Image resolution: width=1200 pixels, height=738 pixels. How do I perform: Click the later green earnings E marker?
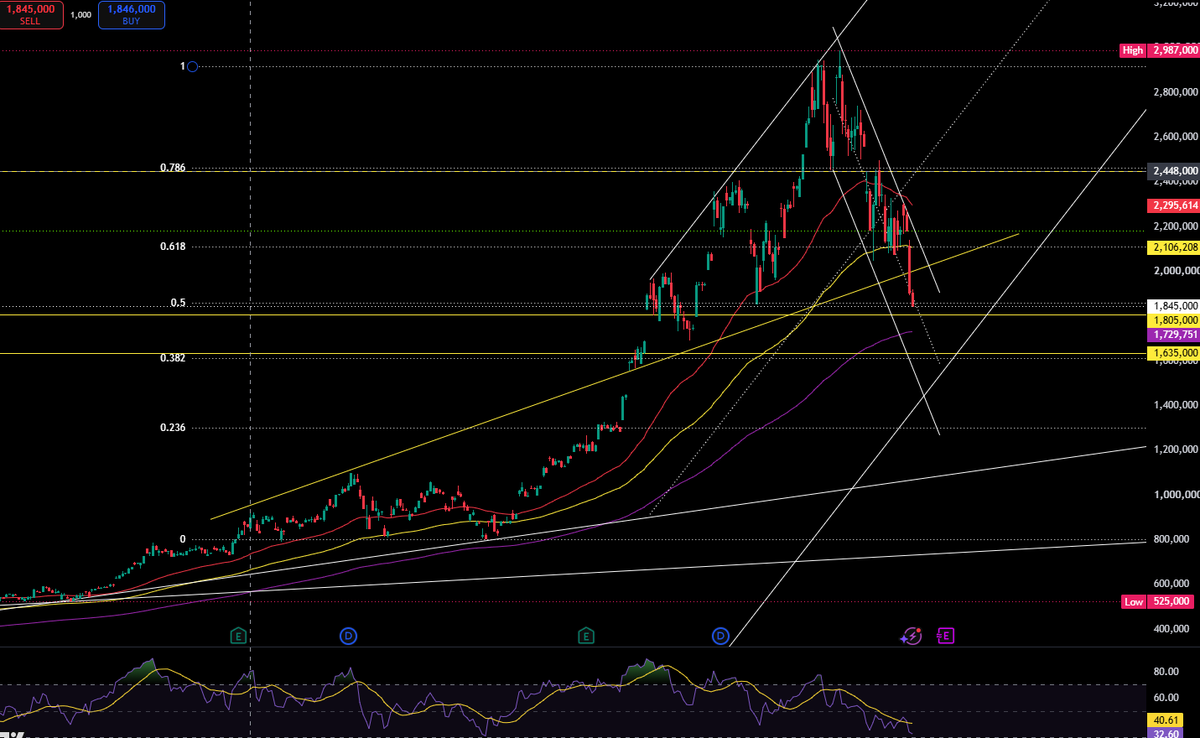(x=585, y=635)
